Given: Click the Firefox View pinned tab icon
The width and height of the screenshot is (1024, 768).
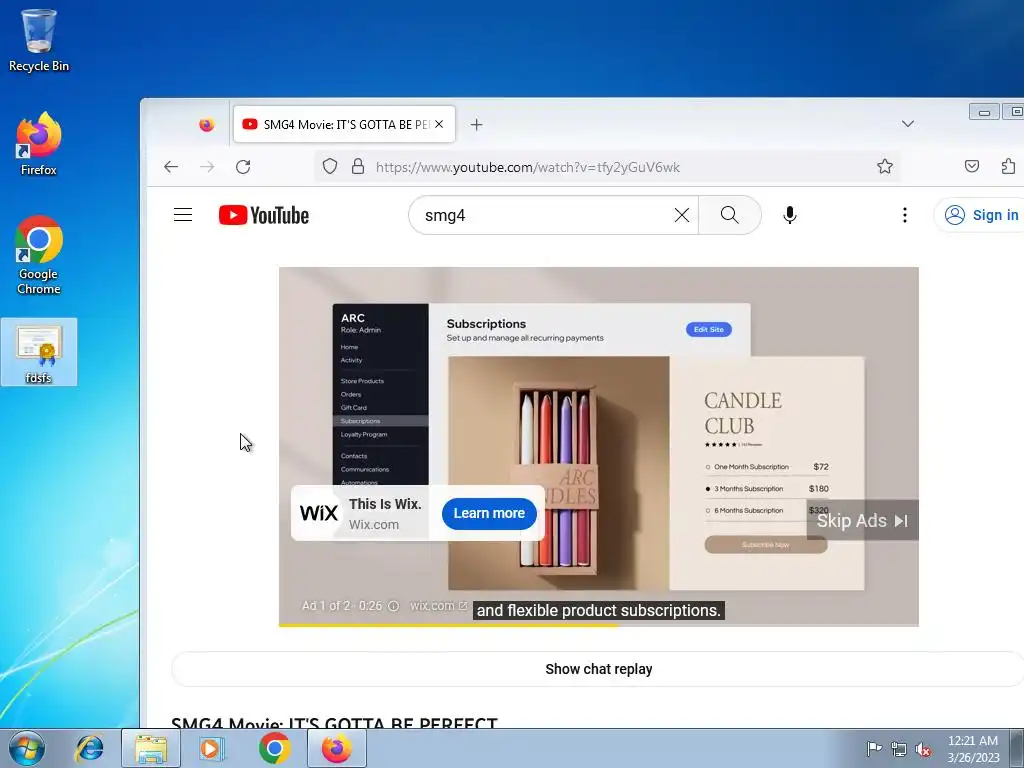Looking at the screenshot, I should pyautogui.click(x=206, y=124).
